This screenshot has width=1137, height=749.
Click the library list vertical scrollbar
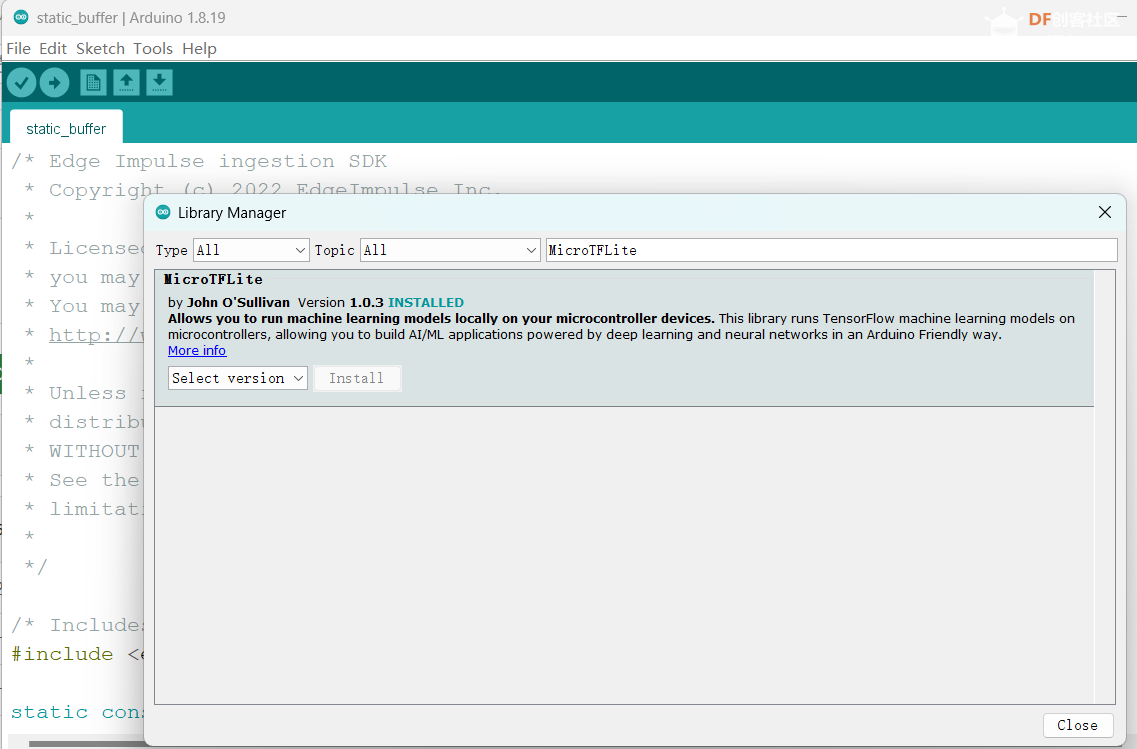pyautogui.click(x=1104, y=487)
